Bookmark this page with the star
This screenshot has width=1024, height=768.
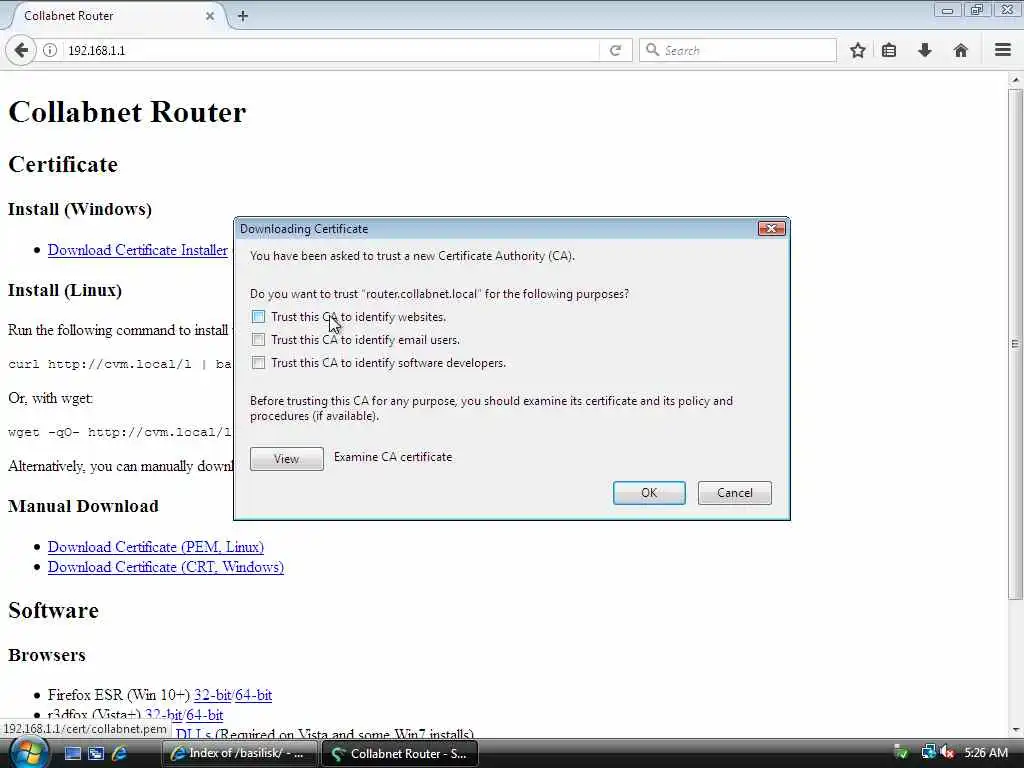857,50
